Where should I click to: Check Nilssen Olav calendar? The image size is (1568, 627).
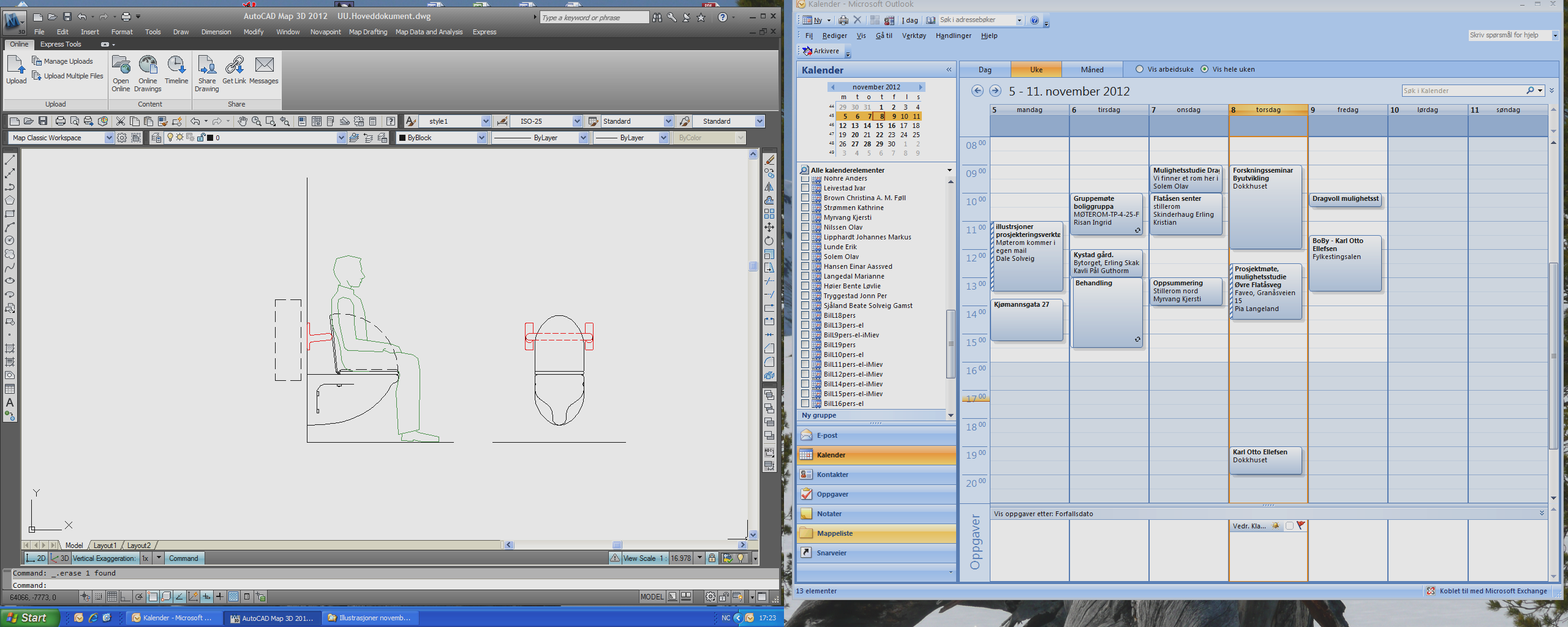point(805,227)
